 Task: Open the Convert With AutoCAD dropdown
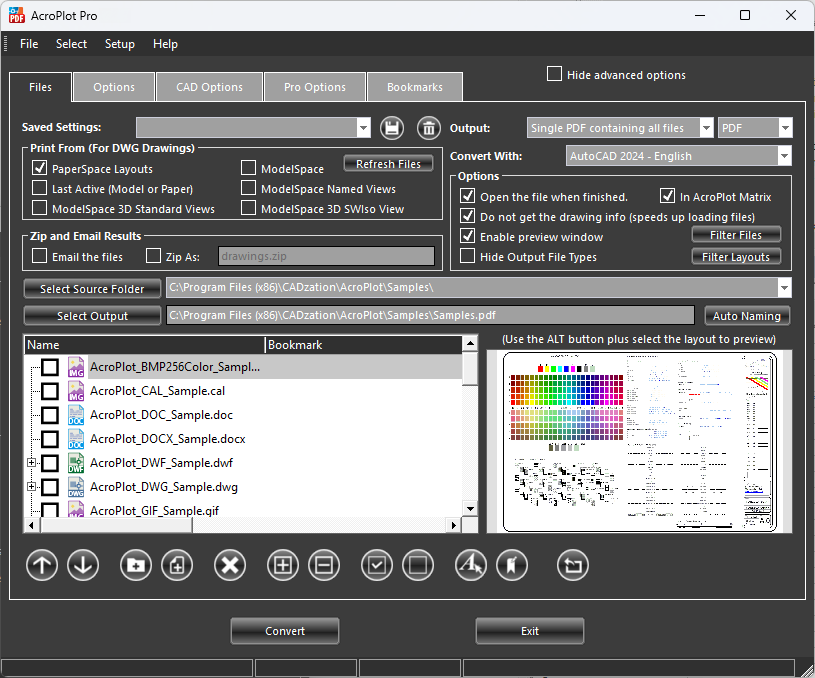[x=784, y=156]
